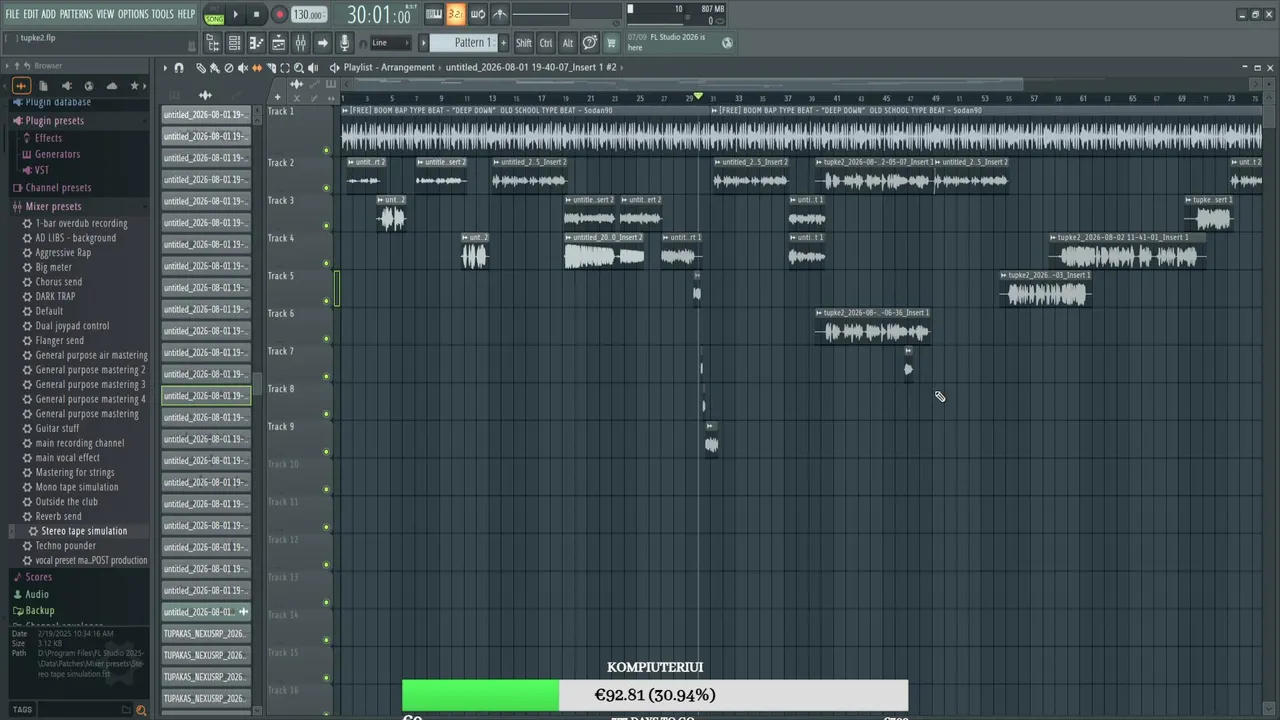Image resolution: width=1280 pixels, height=720 pixels.
Task: Open the OPTIONS menu
Action: pos(133,14)
